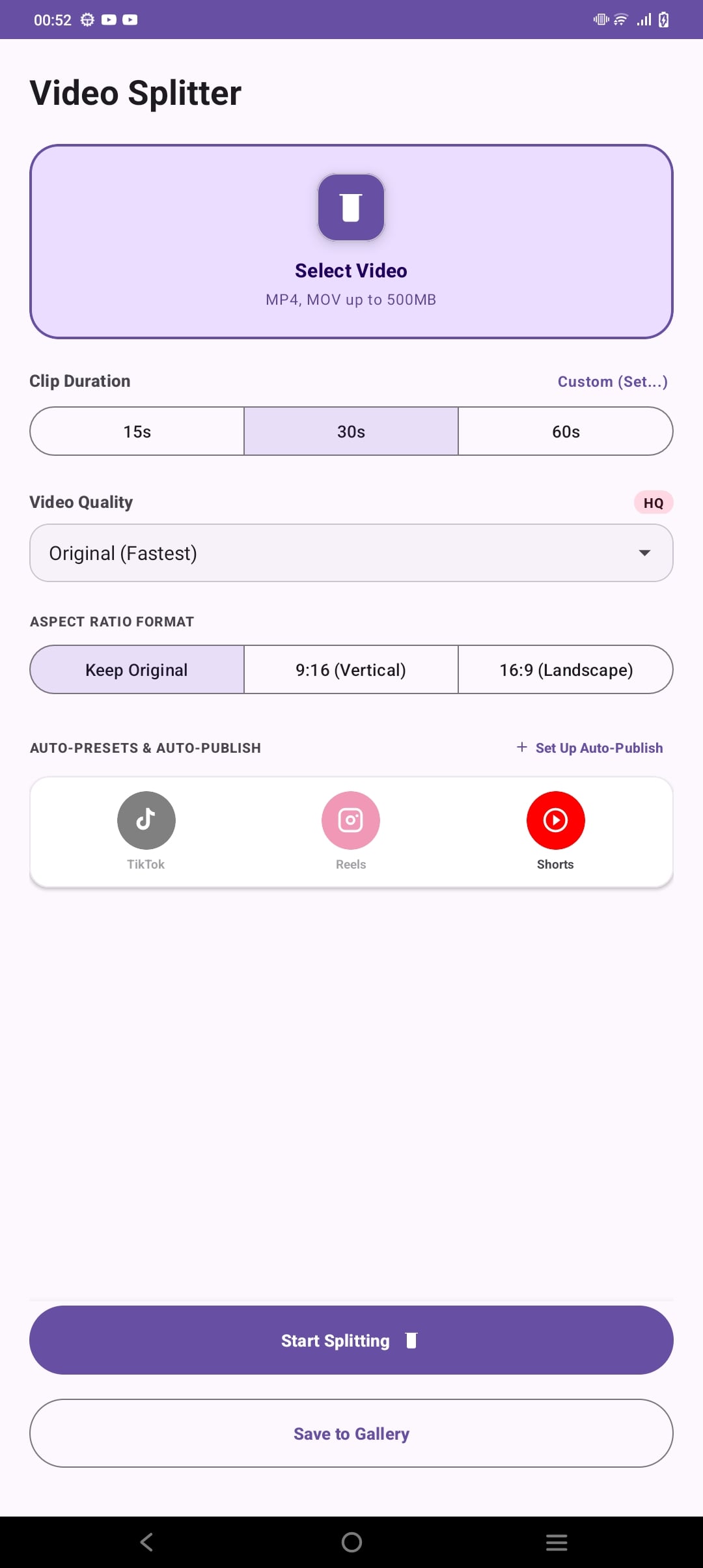Select the 30s clip duration
This screenshot has width=703, height=1568.
351,431
